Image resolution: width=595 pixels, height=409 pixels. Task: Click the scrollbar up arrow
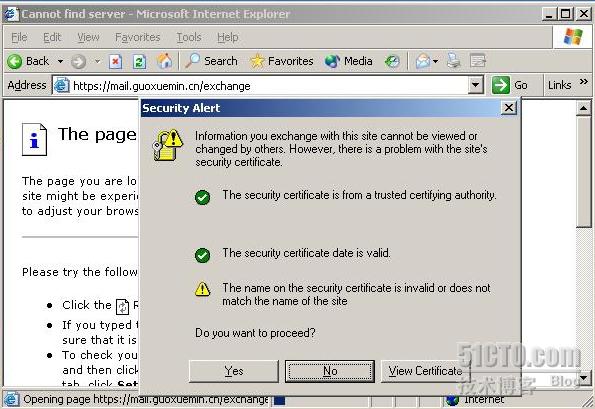click(x=584, y=109)
